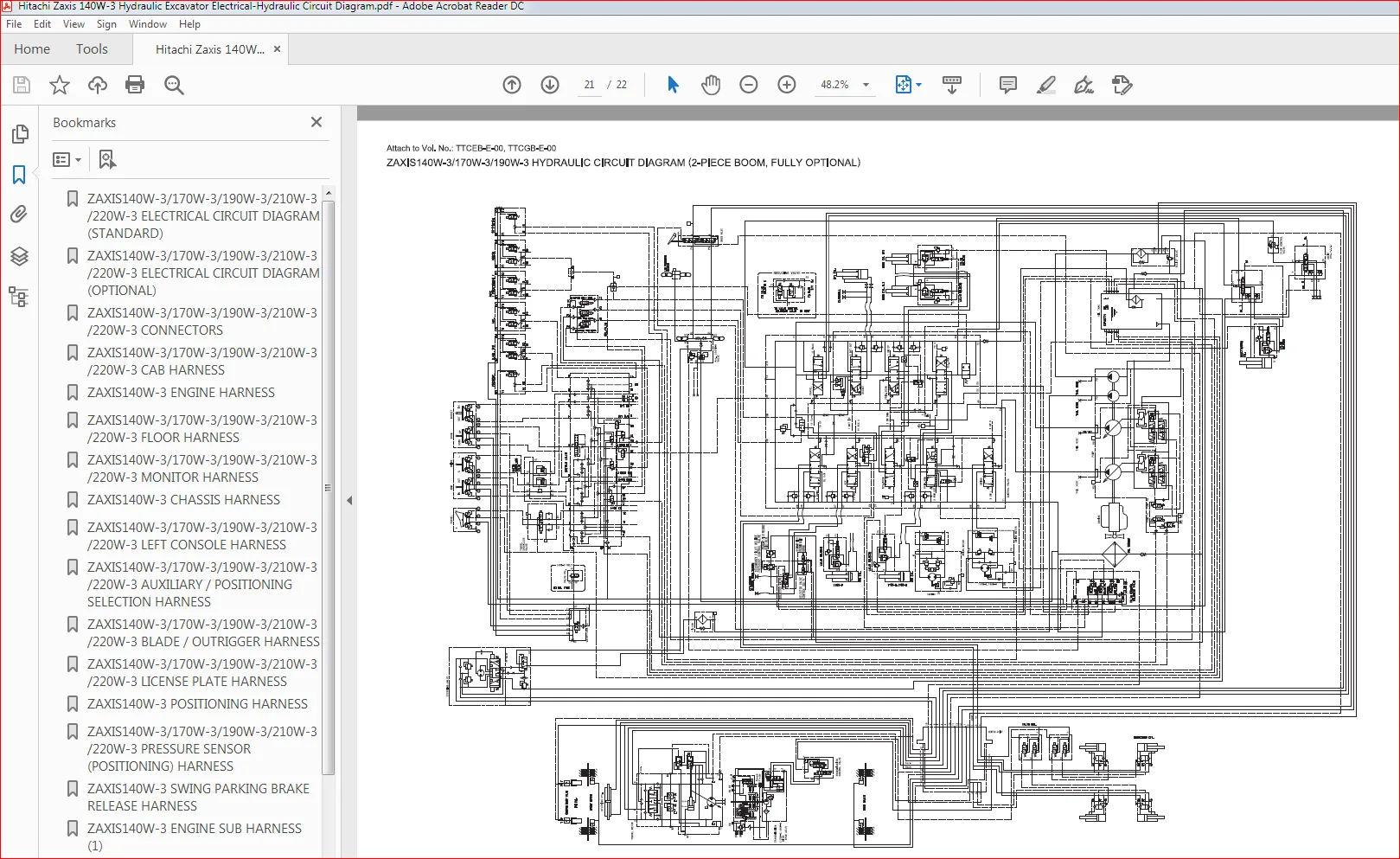
Task: Select the Hitachi Zaxis 140W document tab
Action: (x=210, y=49)
